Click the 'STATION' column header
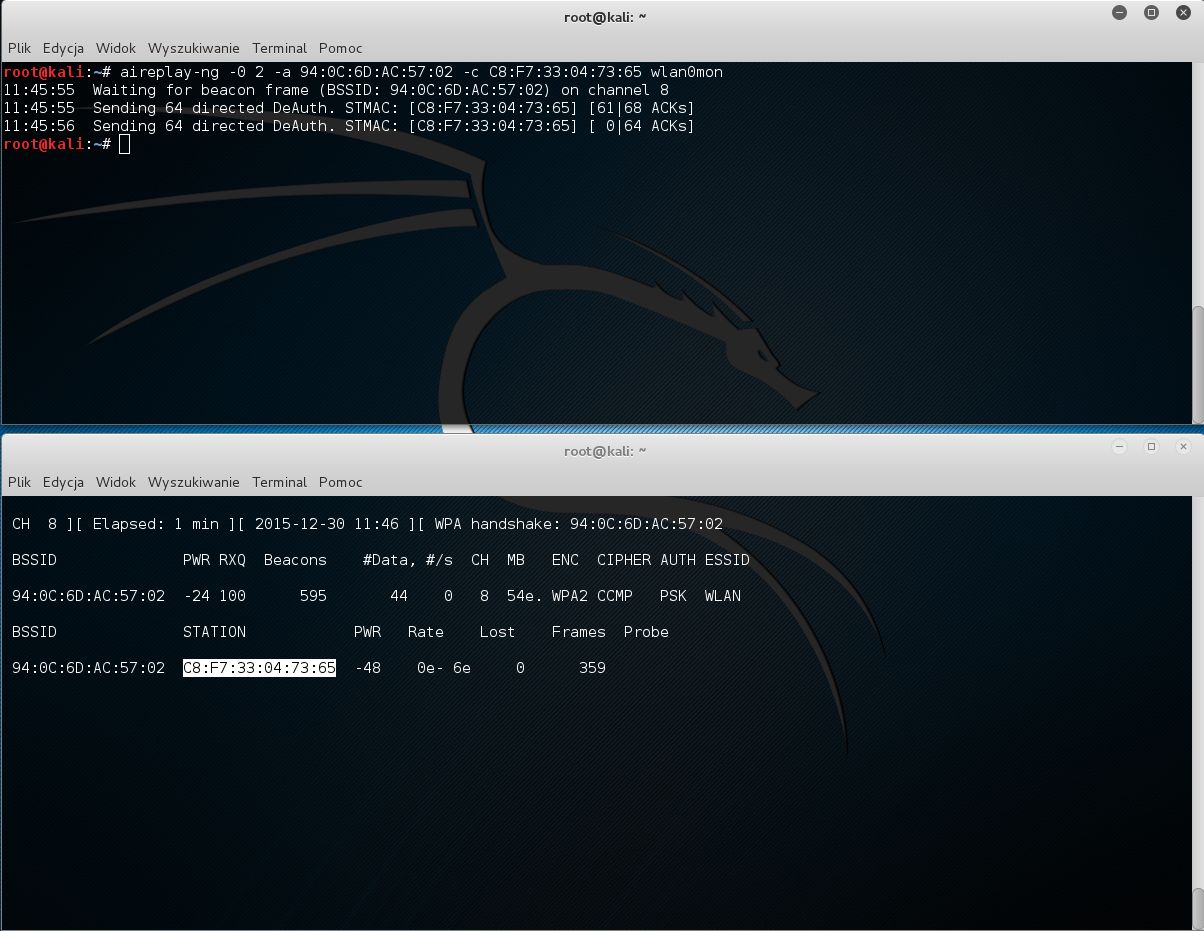The width and height of the screenshot is (1204, 931). pyautogui.click(x=214, y=632)
